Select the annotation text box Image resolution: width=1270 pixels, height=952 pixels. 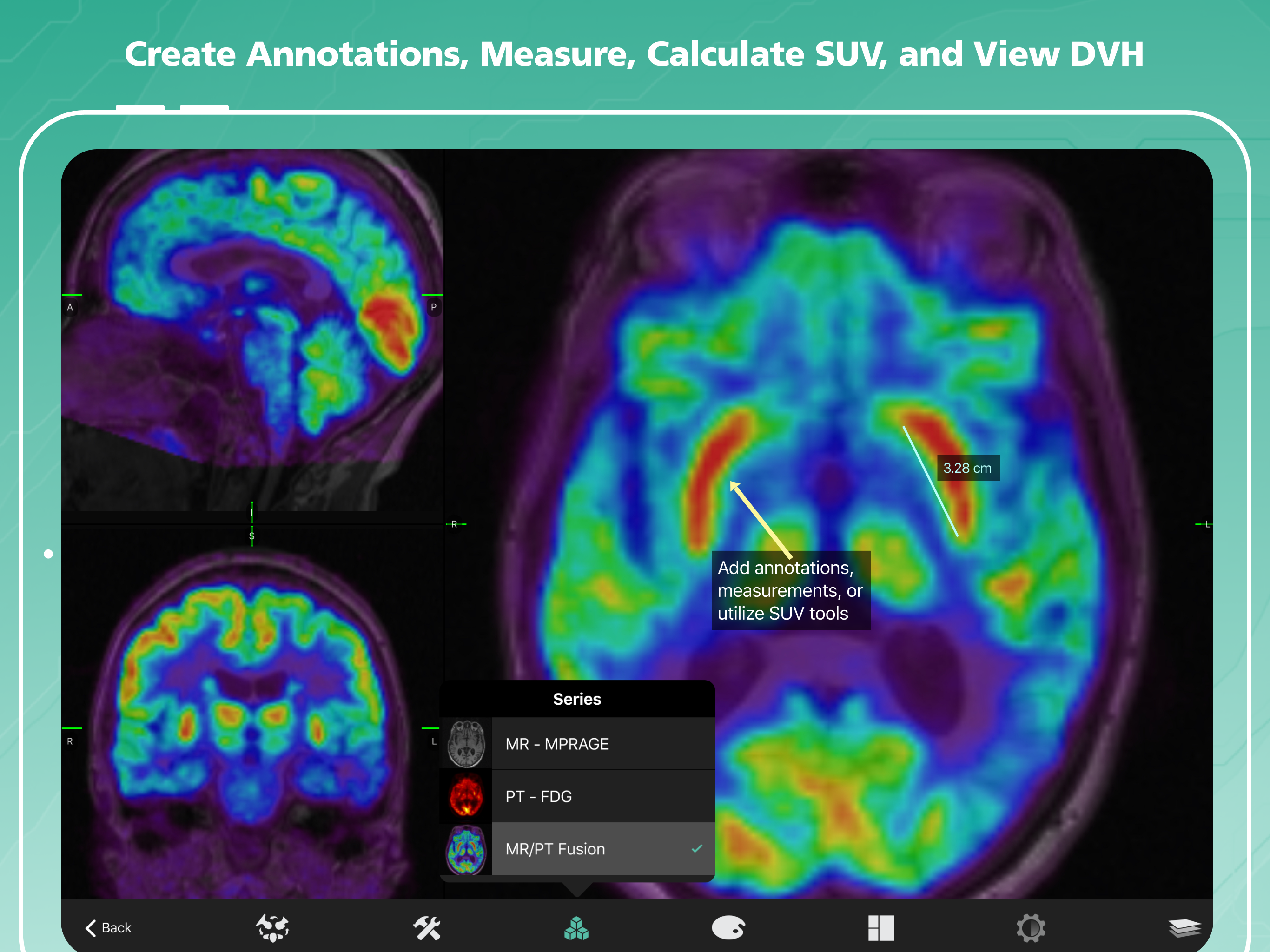pos(790,590)
